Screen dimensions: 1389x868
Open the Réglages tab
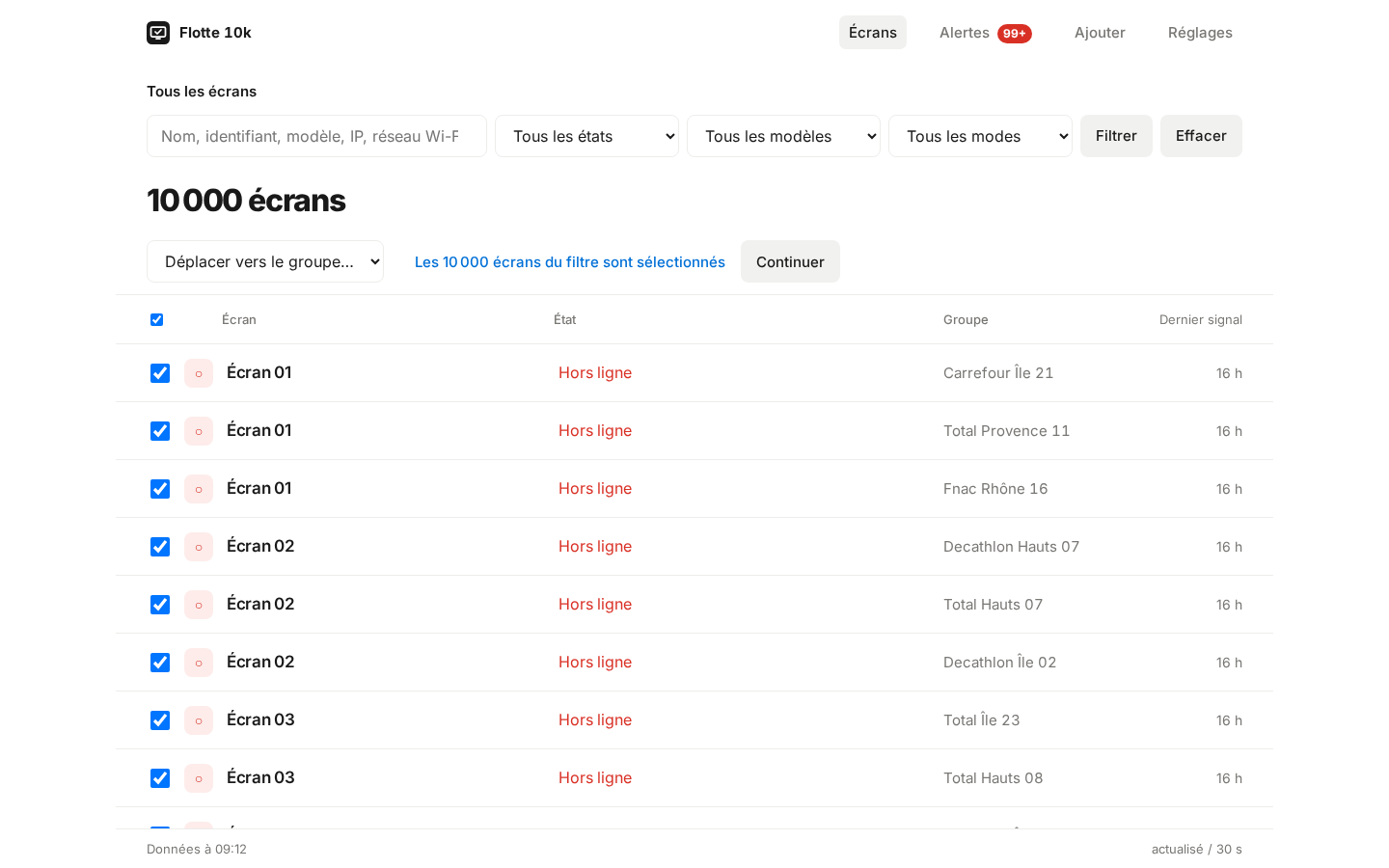point(1200,33)
